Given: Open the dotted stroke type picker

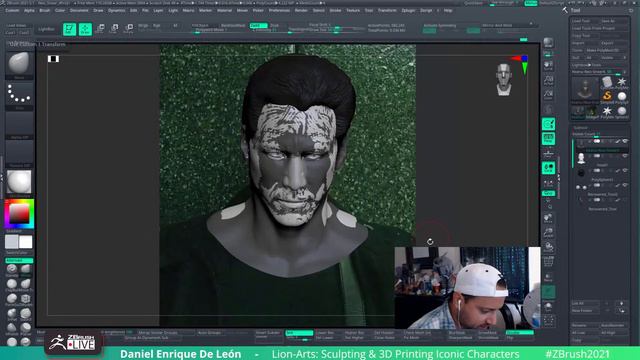Looking at the screenshot, I should pos(19,96).
